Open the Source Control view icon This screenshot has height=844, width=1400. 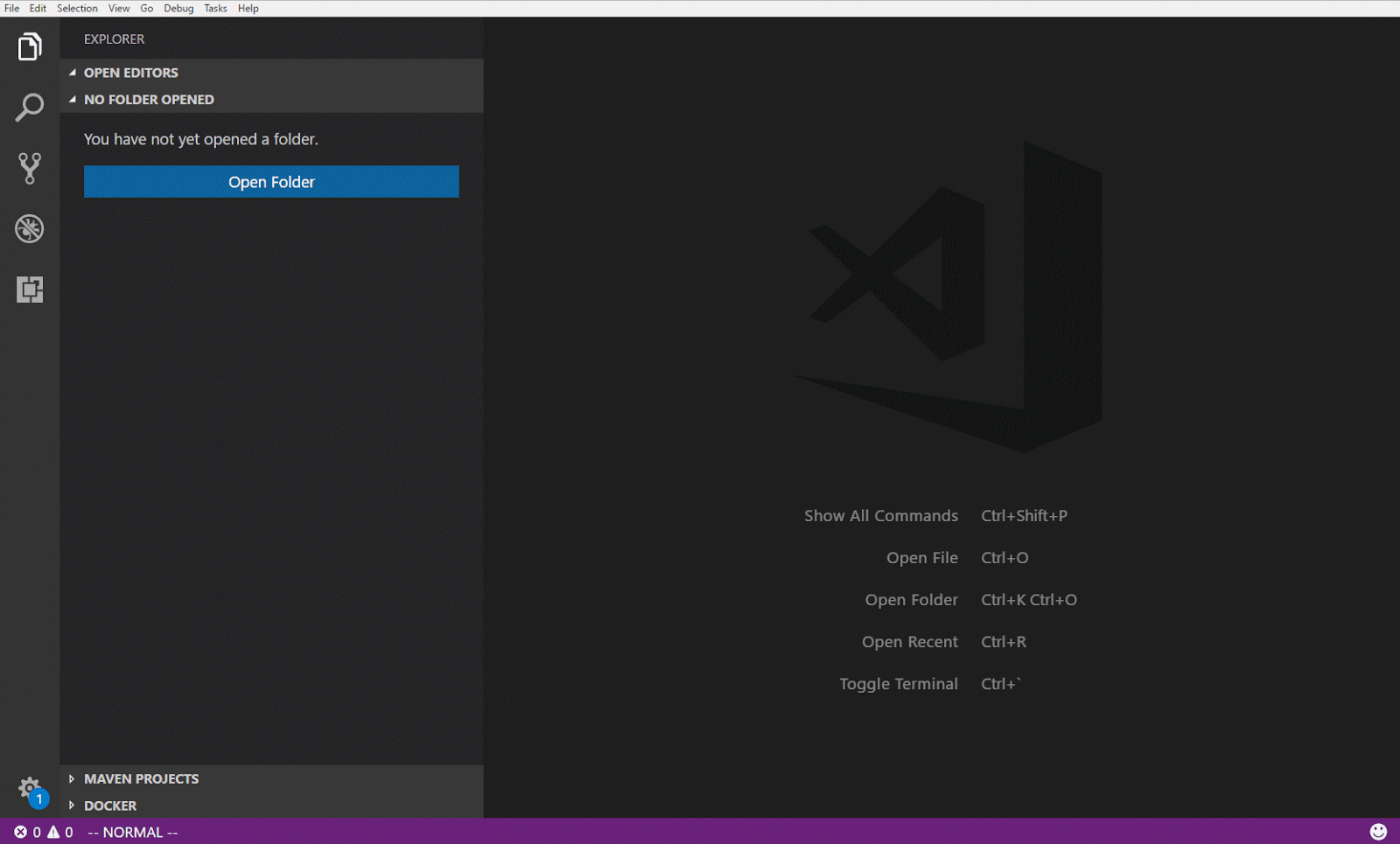(30, 168)
